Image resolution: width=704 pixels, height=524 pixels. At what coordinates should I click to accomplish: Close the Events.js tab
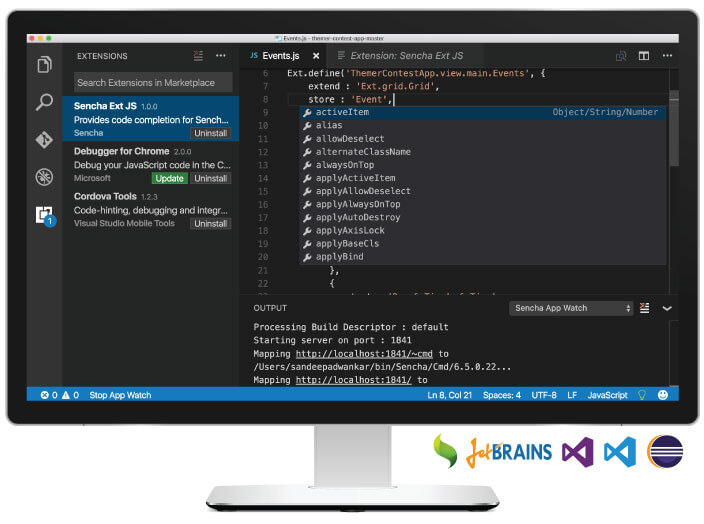tap(316, 56)
